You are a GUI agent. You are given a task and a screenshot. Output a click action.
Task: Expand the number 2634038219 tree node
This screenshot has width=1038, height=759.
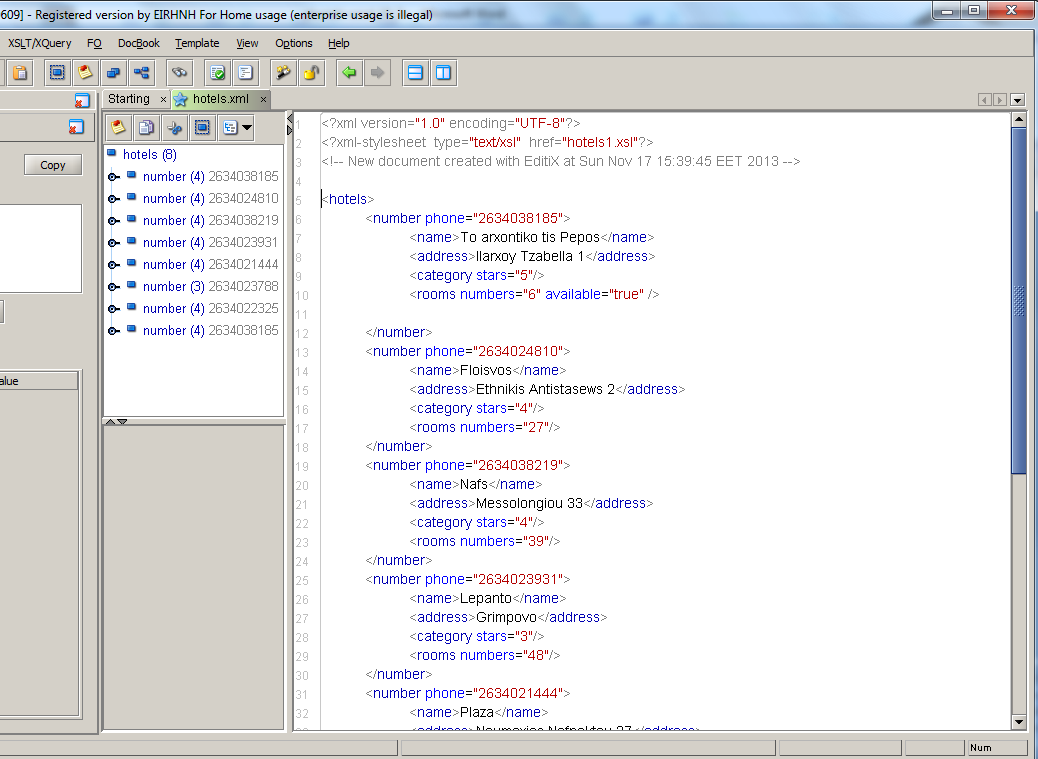click(x=113, y=221)
